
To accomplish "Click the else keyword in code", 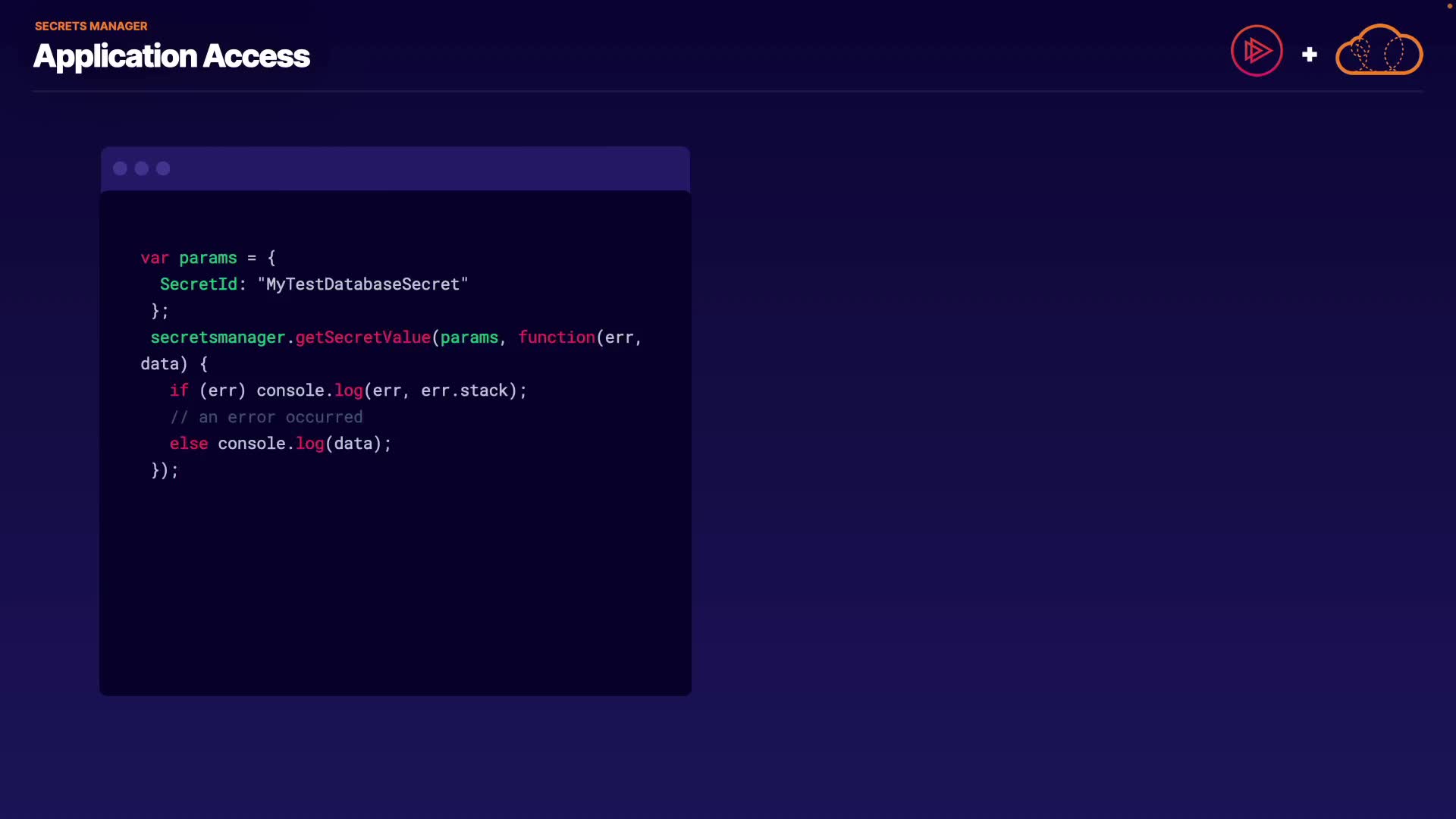I will pyautogui.click(x=188, y=444).
